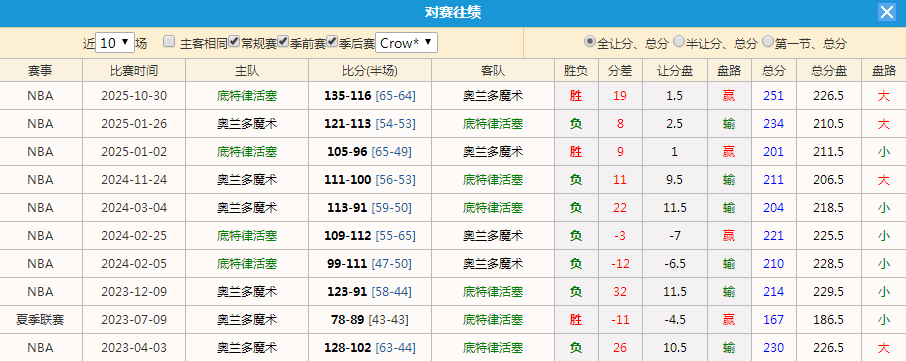Click the 夏季联赛 event cell
Screen dimensions: 906x361
40,319
